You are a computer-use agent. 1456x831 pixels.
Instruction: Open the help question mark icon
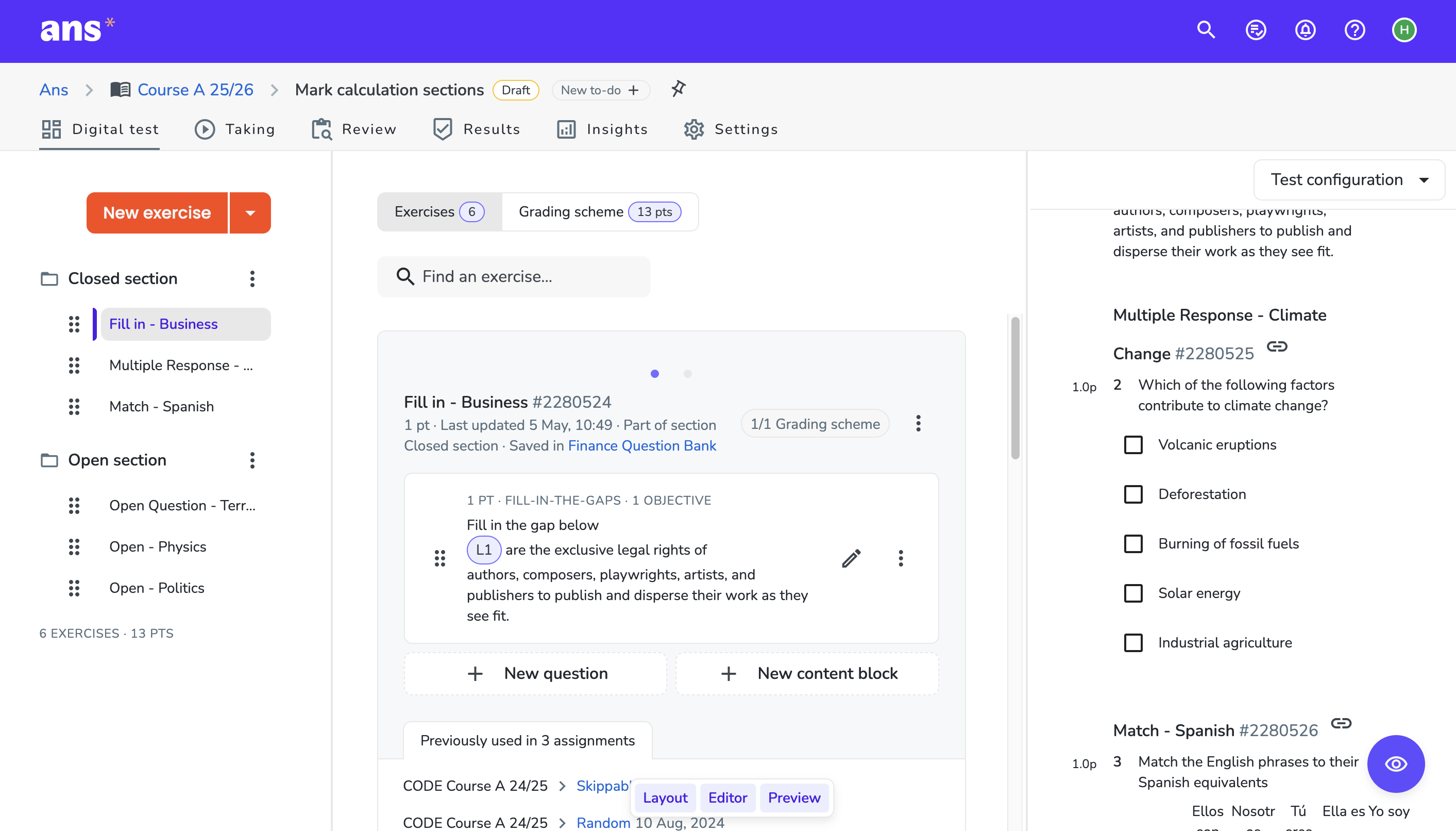click(1355, 30)
